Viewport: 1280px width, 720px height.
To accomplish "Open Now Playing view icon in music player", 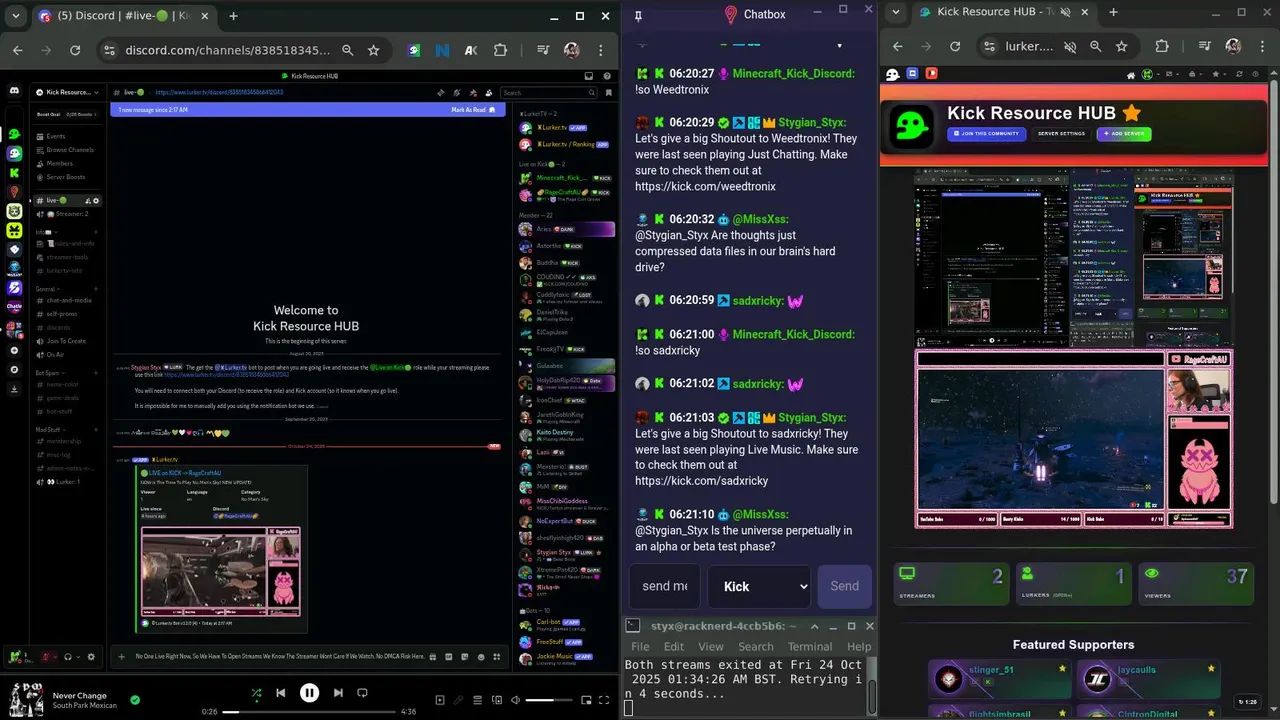I will point(440,700).
